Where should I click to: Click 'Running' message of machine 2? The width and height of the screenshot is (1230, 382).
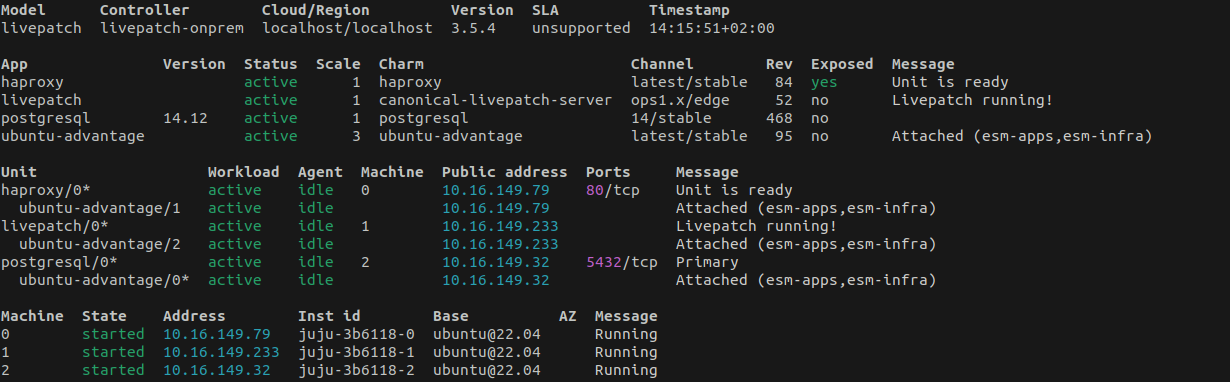pos(626,370)
